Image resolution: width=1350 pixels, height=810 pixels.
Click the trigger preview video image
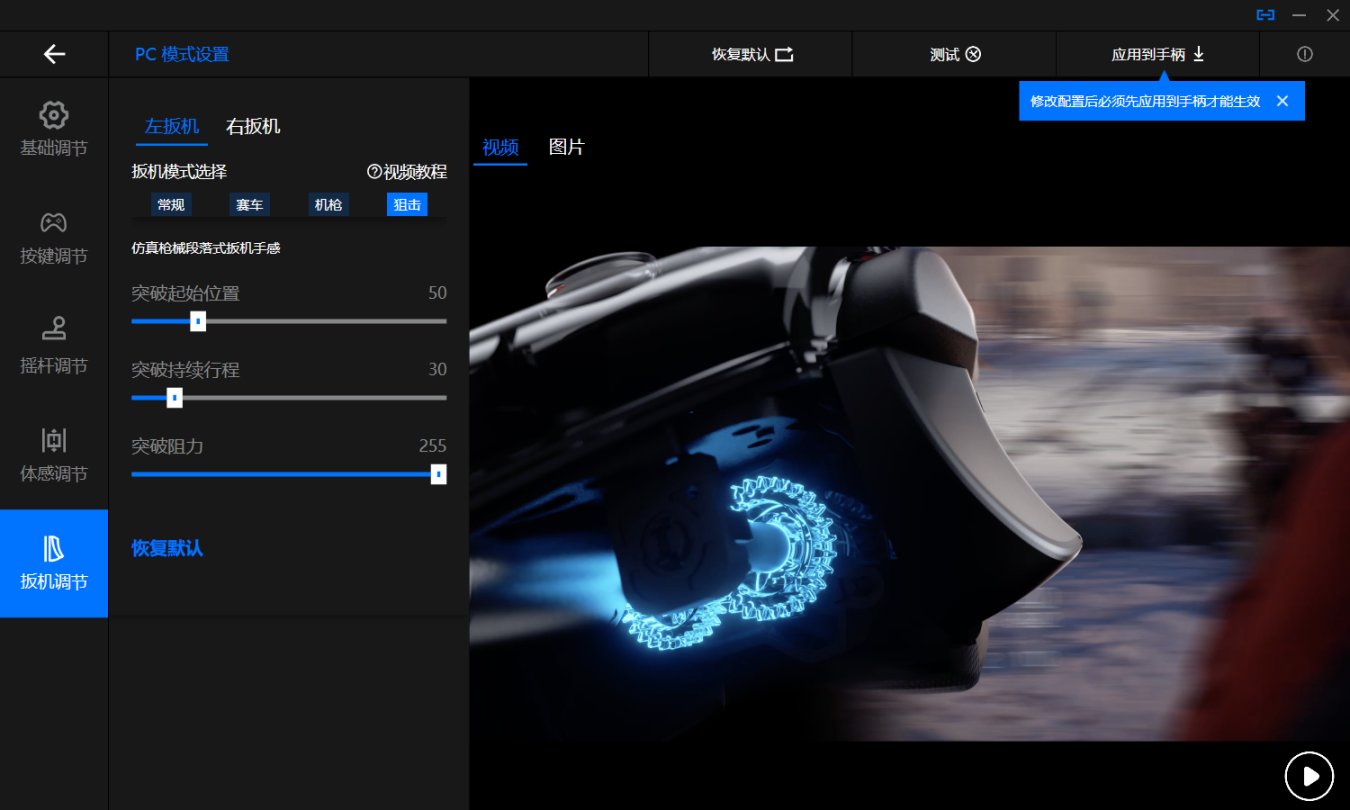[x=909, y=494]
